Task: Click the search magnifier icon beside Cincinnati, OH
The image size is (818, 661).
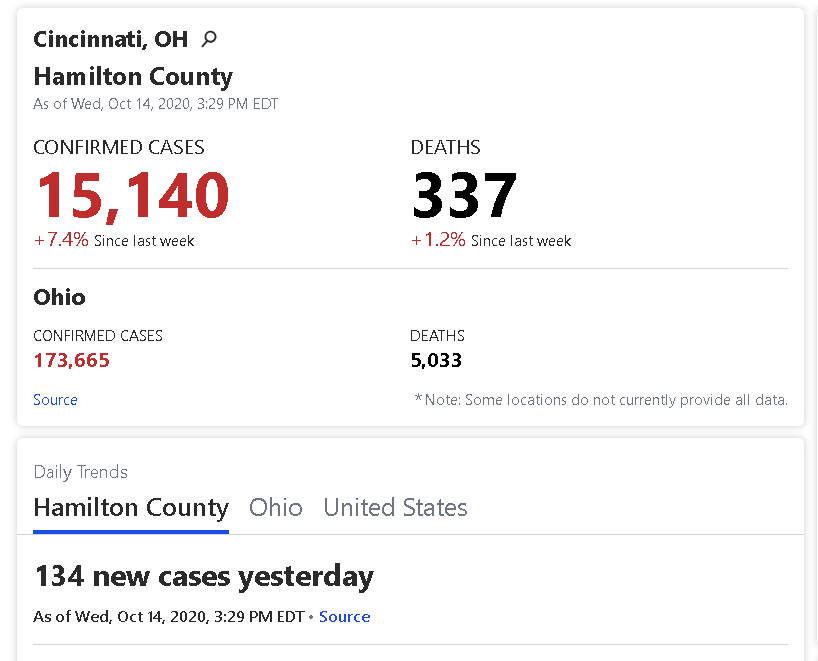Action: point(209,39)
